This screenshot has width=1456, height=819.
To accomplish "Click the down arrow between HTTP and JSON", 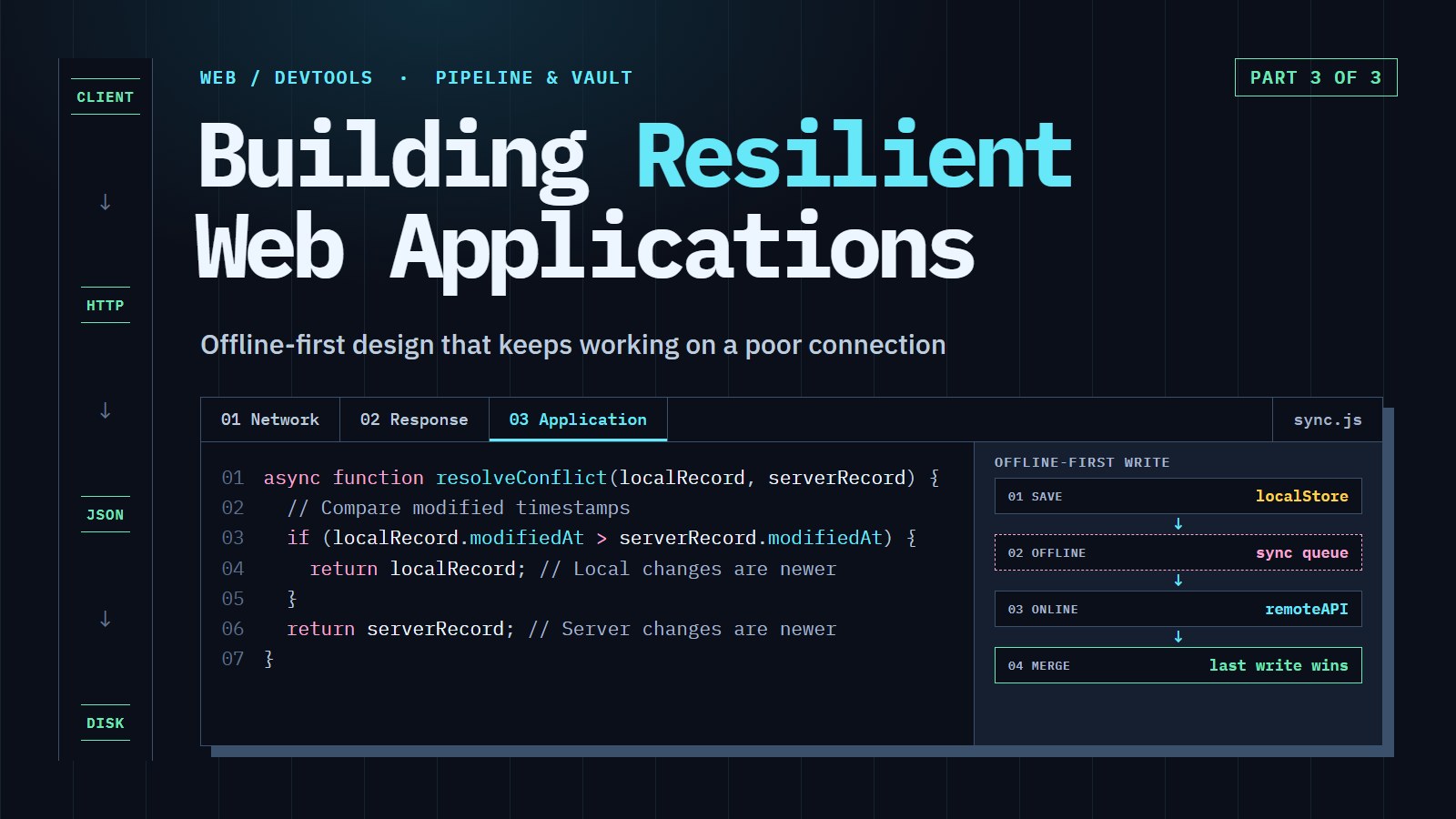I will click(106, 409).
